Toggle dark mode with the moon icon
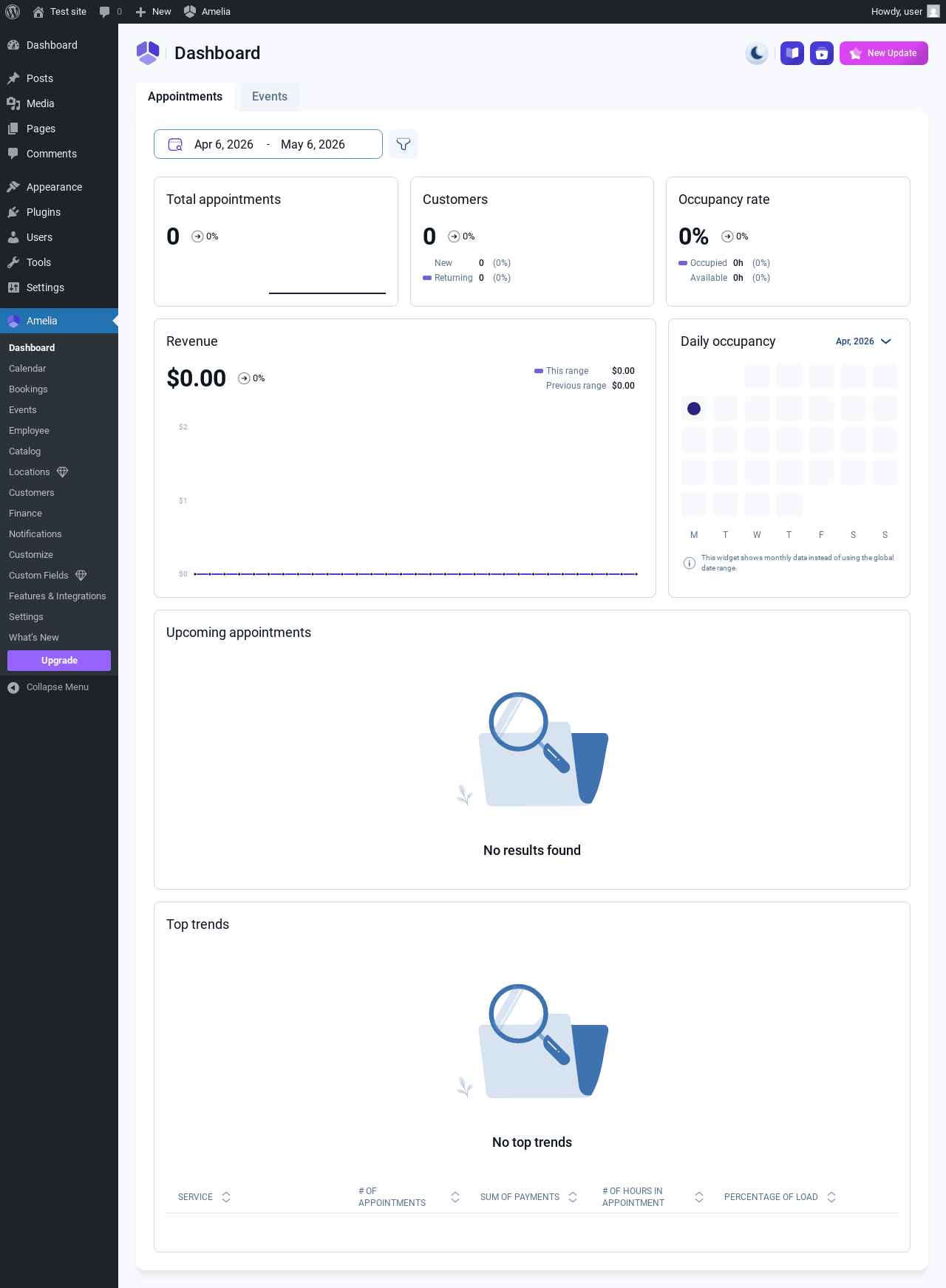 757,53
